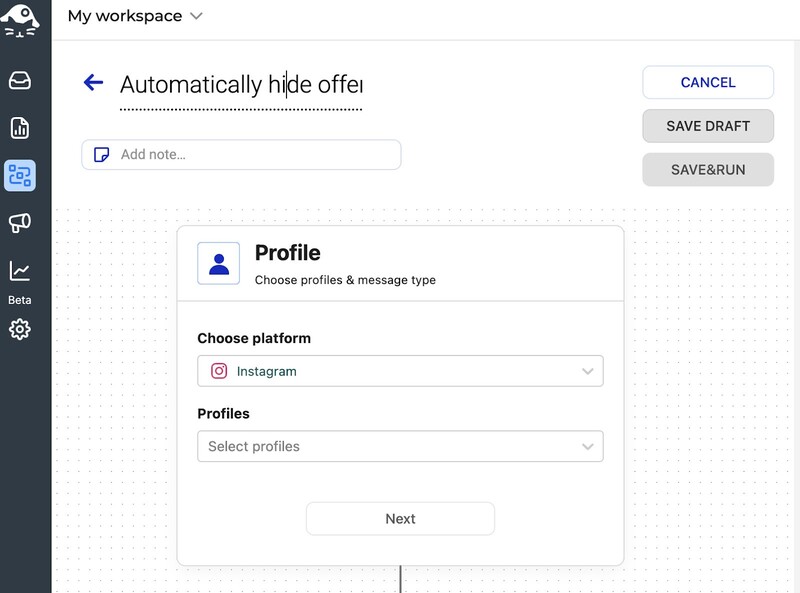The image size is (800, 593).
Task: Click the Add note field
Action: (241, 155)
